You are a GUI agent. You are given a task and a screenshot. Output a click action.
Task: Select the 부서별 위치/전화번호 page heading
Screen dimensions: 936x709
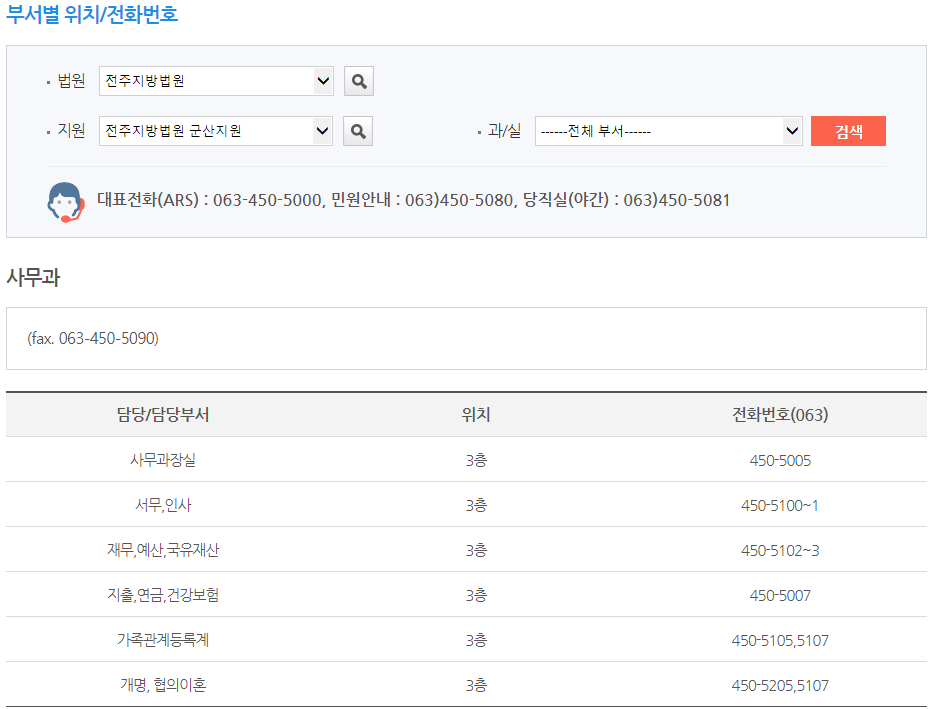click(x=92, y=13)
